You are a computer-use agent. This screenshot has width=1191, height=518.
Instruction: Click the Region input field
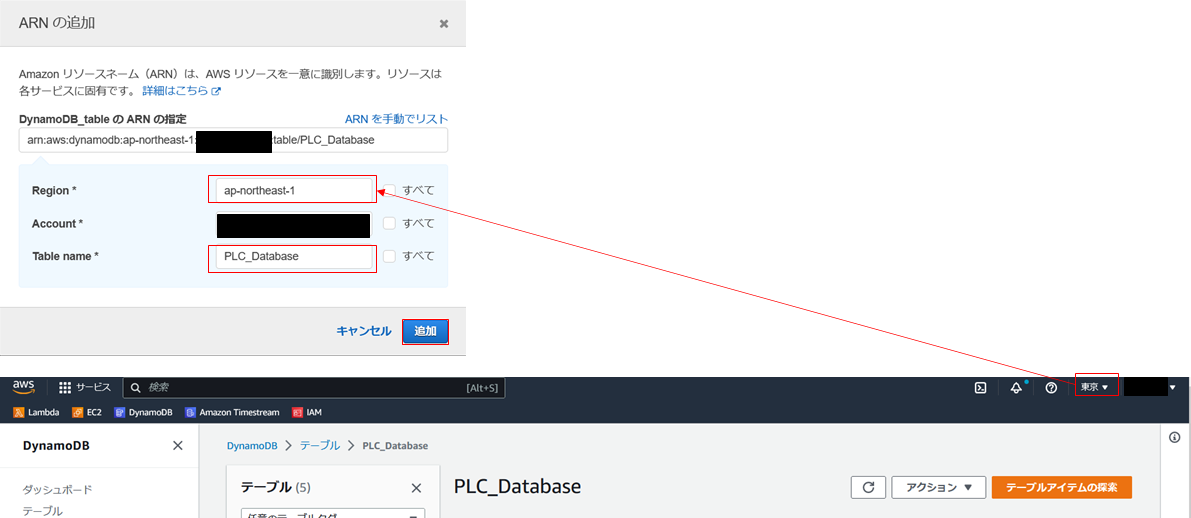(295, 190)
